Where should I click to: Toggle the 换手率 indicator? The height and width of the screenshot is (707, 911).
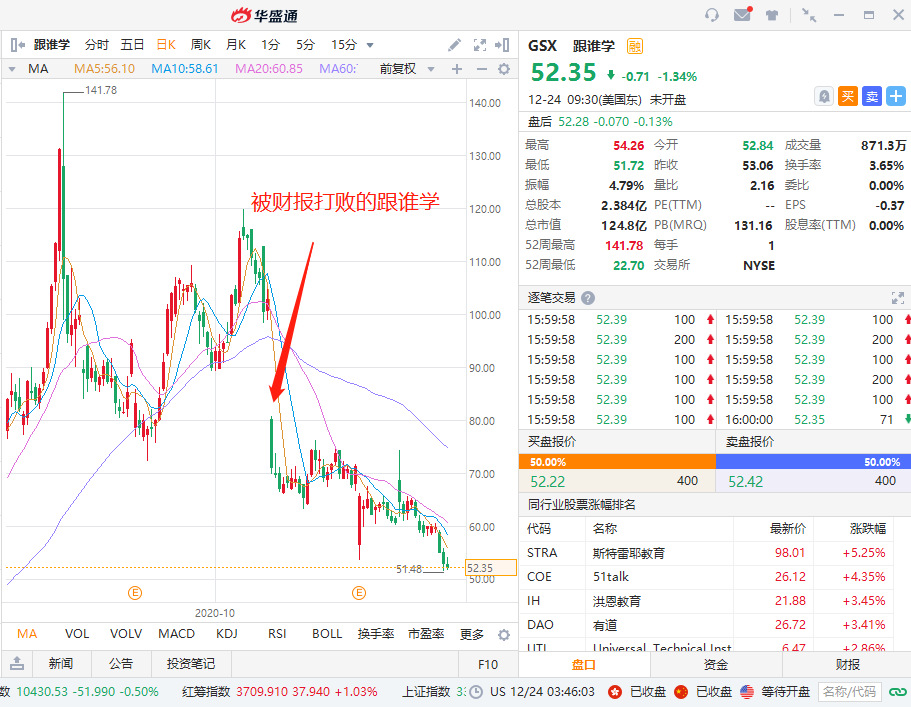[x=376, y=634]
